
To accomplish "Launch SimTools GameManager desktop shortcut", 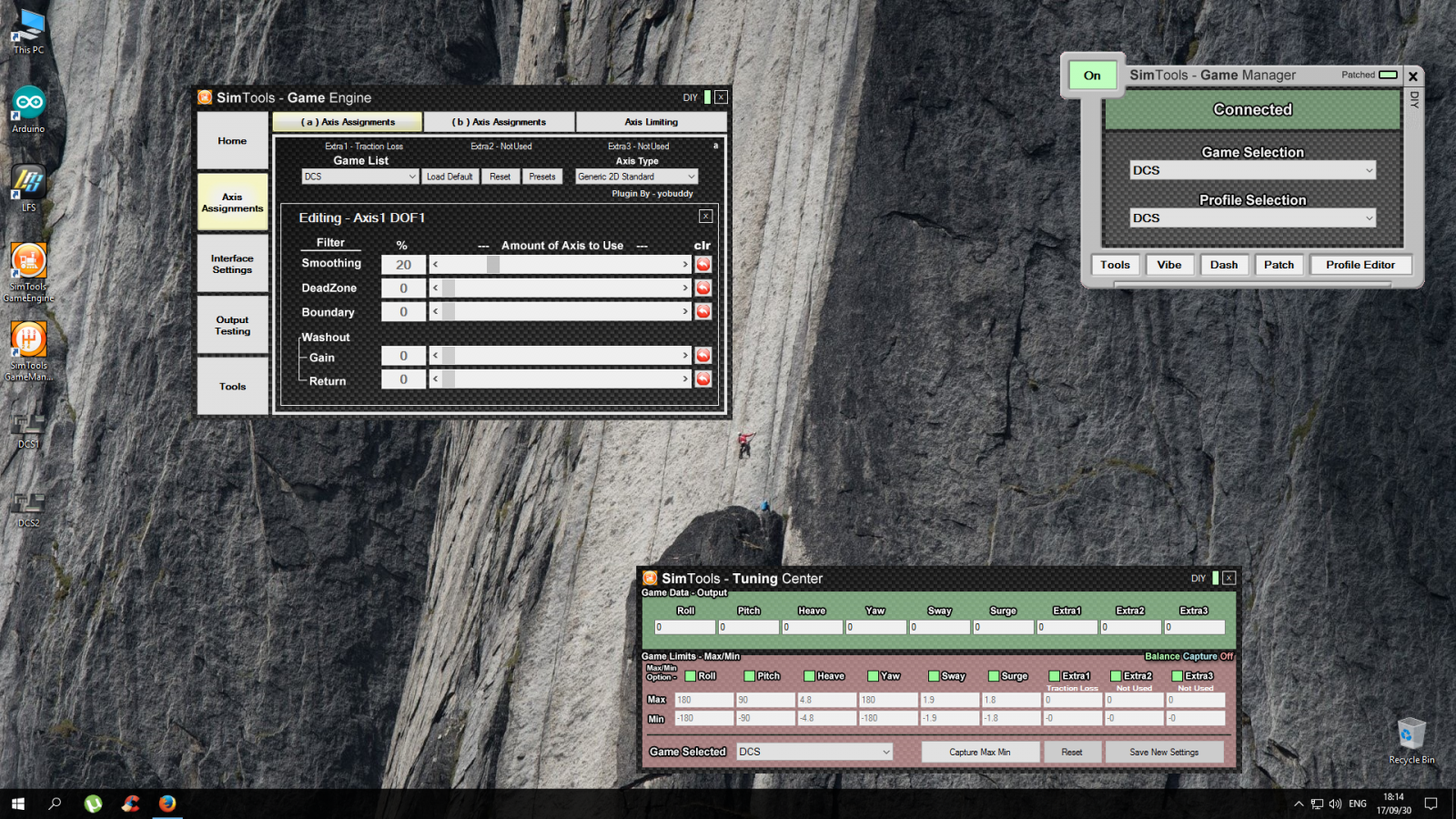I will (28, 351).
